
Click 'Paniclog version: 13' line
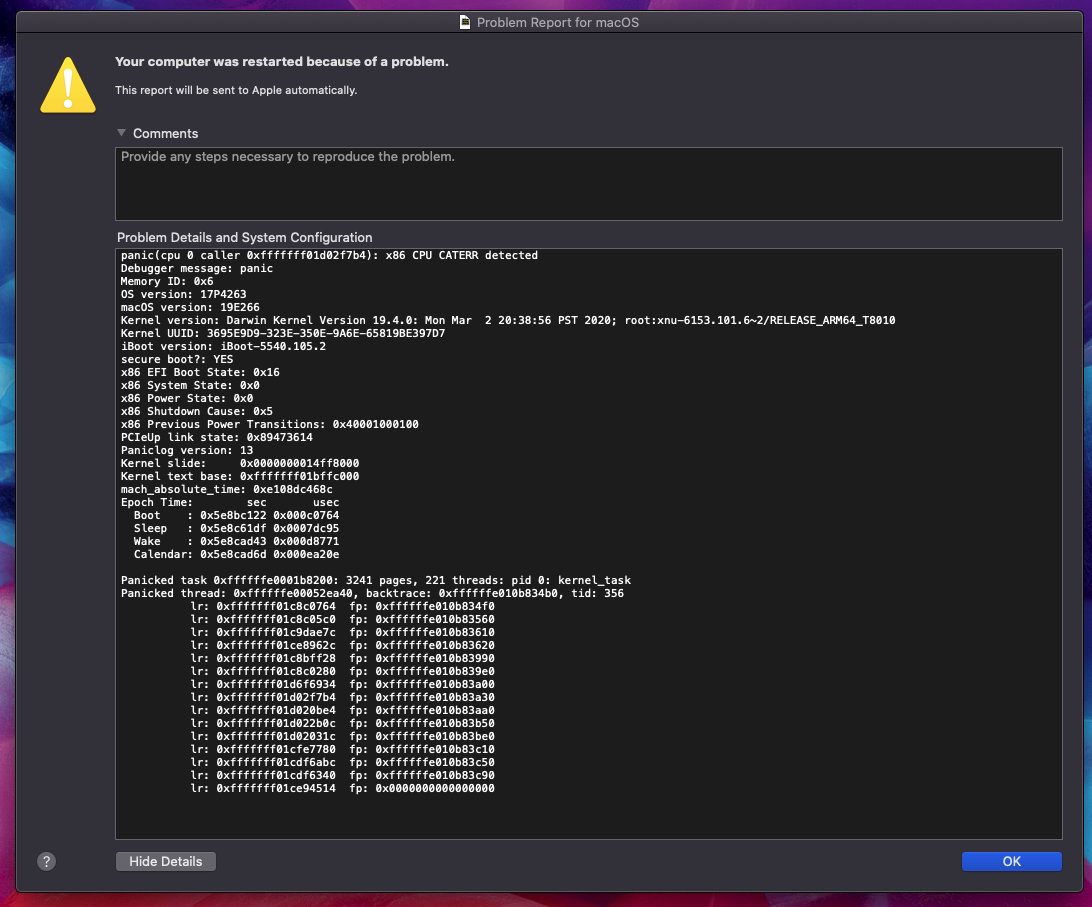coord(187,450)
